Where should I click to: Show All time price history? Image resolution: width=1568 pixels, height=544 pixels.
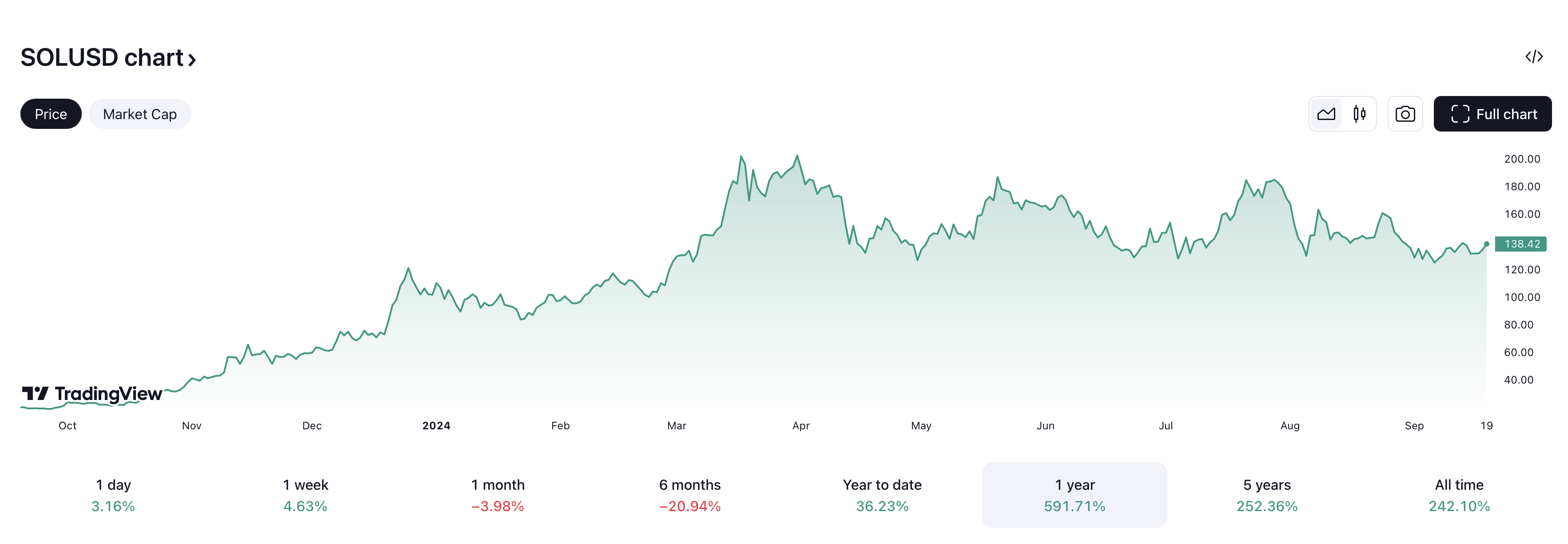click(1459, 495)
